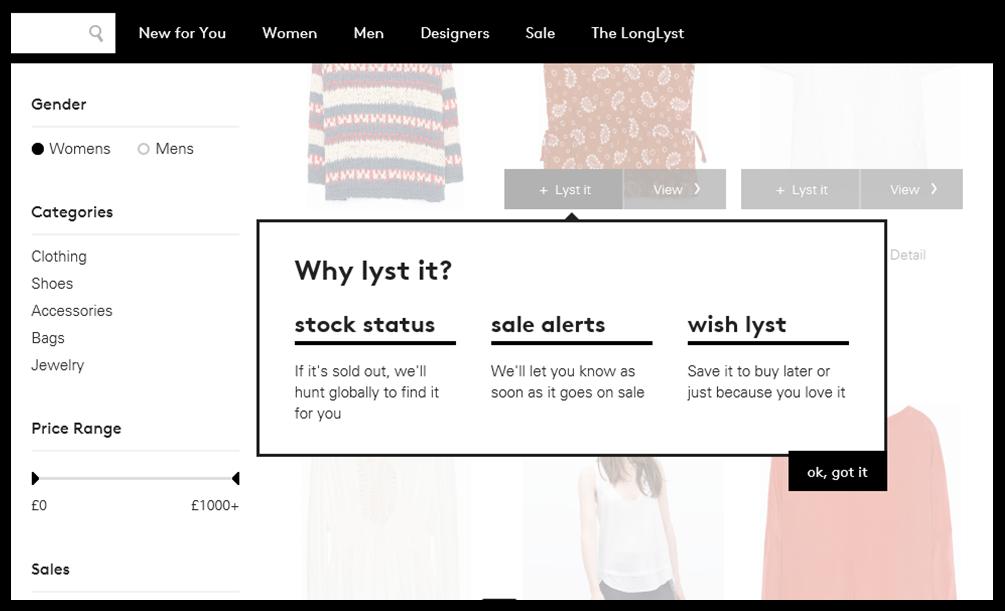1005x611 pixels.
Task: View the paisley top product
Action: 675,189
